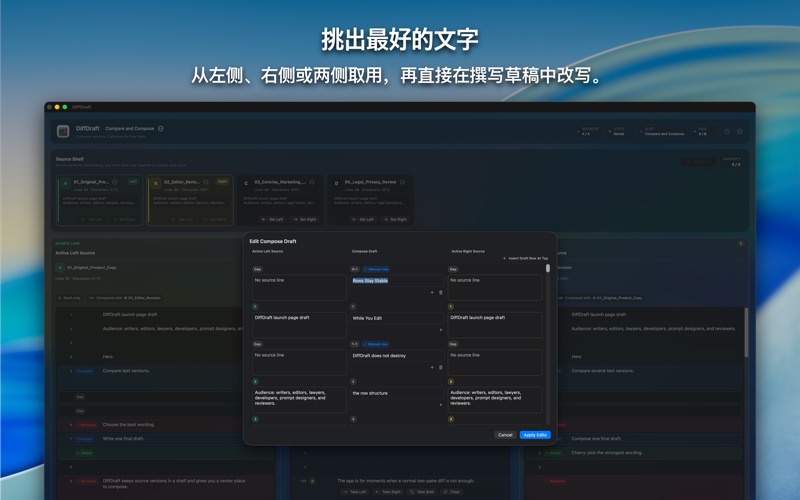800x500 pixels.
Task: Click the Active Left Source heading in lane
Action: pos(75,253)
